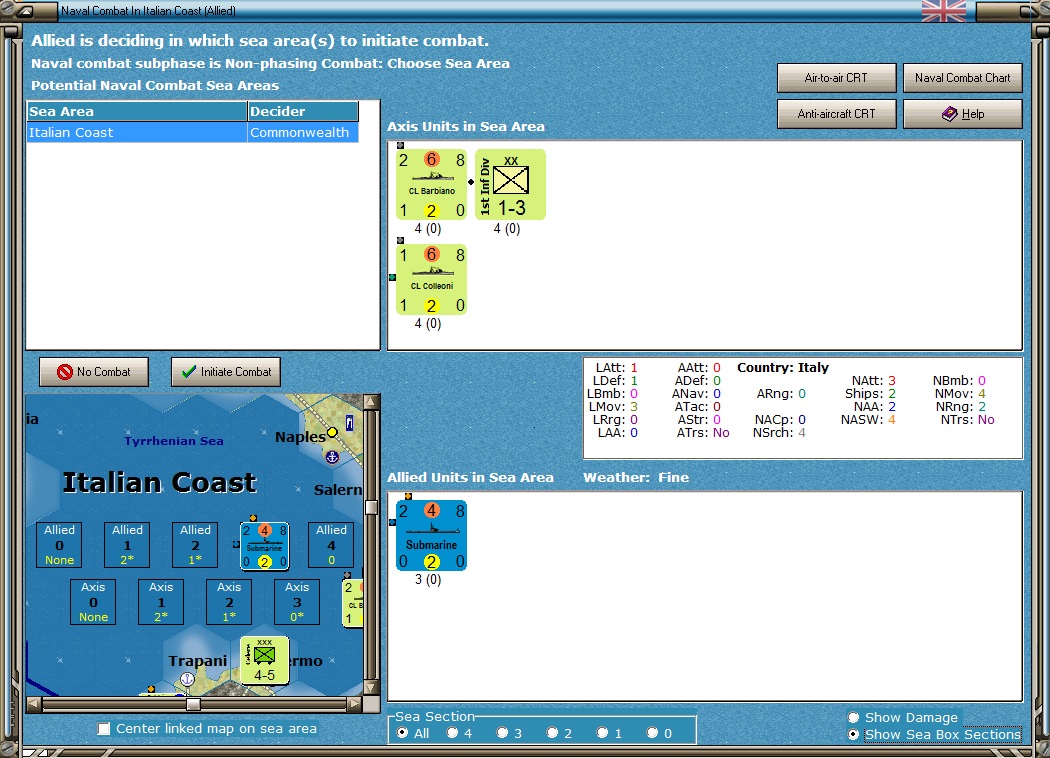Image resolution: width=1050 pixels, height=758 pixels.
Task: Select sea section 4 radio button
Action: (453, 733)
